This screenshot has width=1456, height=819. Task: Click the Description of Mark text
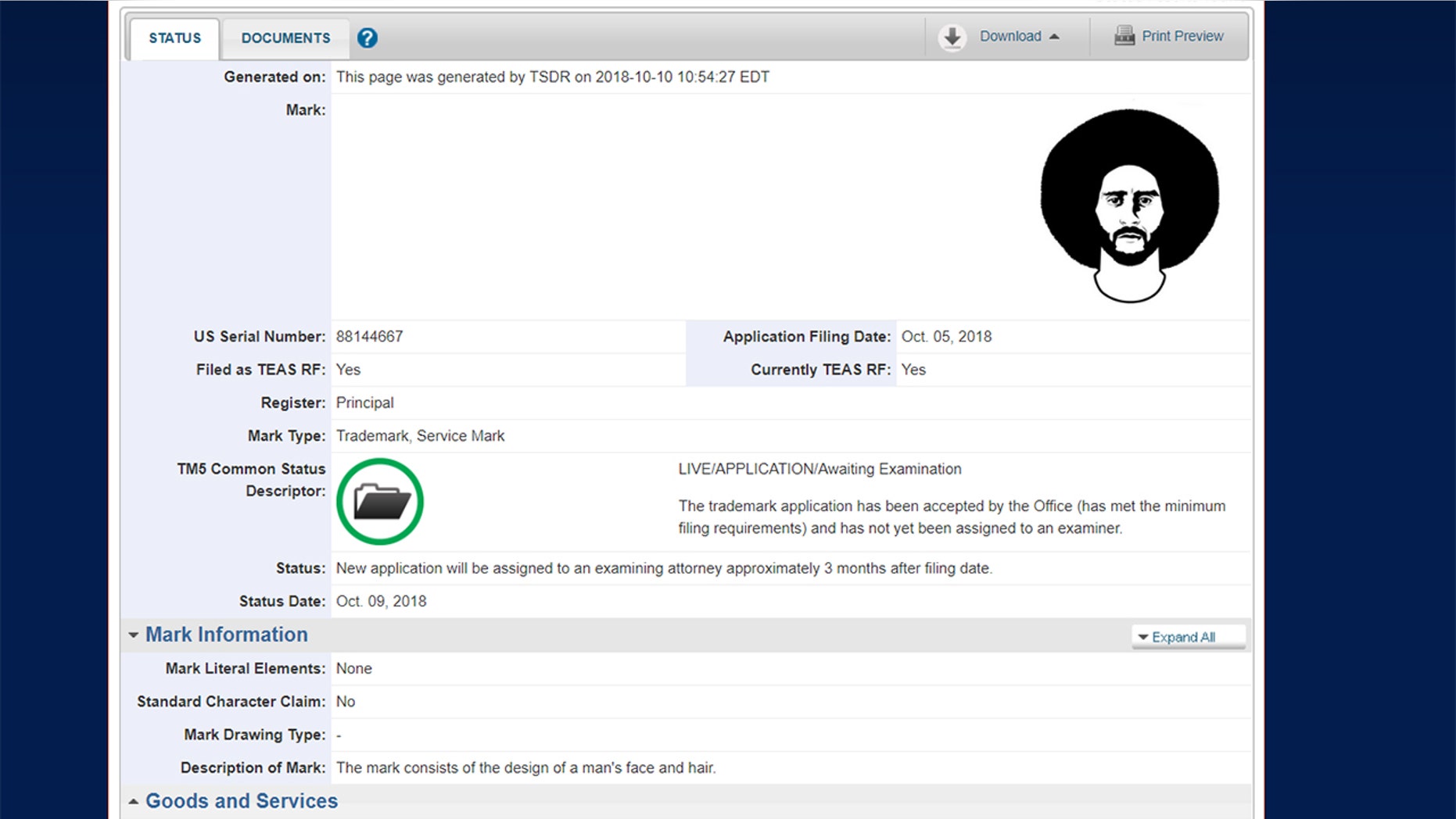525,768
